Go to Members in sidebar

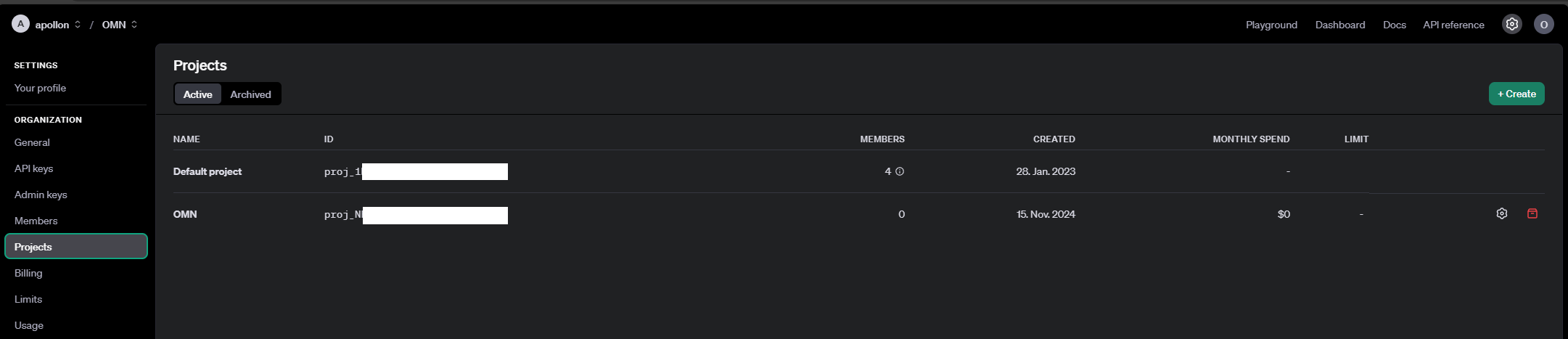coord(36,221)
